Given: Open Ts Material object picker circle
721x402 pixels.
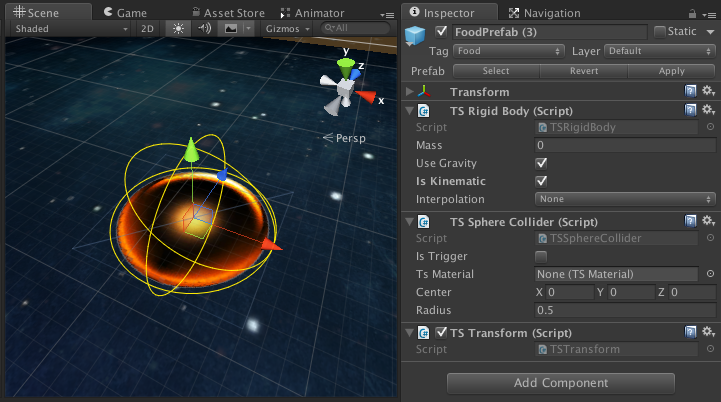Looking at the screenshot, I should point(710,274).
